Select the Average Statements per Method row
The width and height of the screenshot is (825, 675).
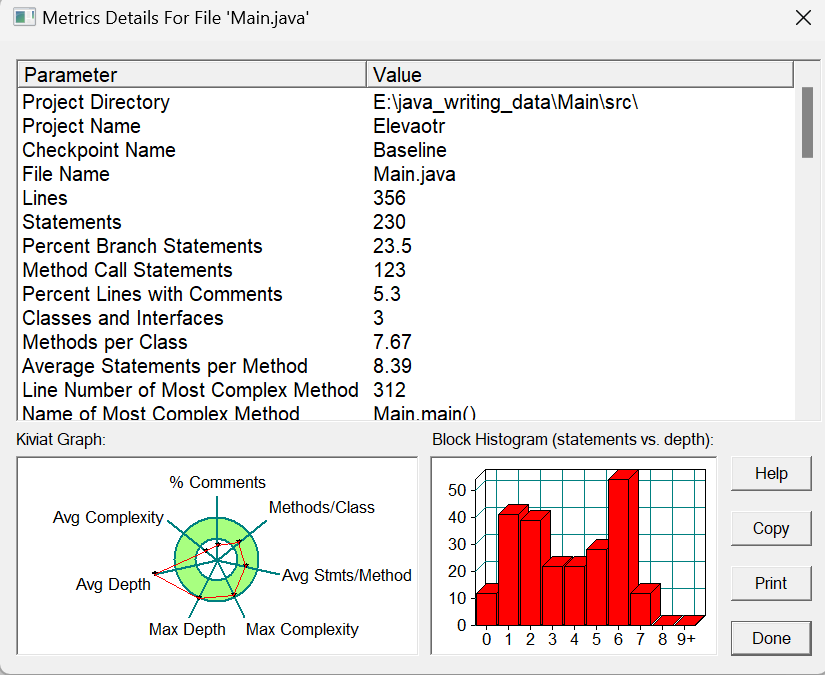pos(406,366)
